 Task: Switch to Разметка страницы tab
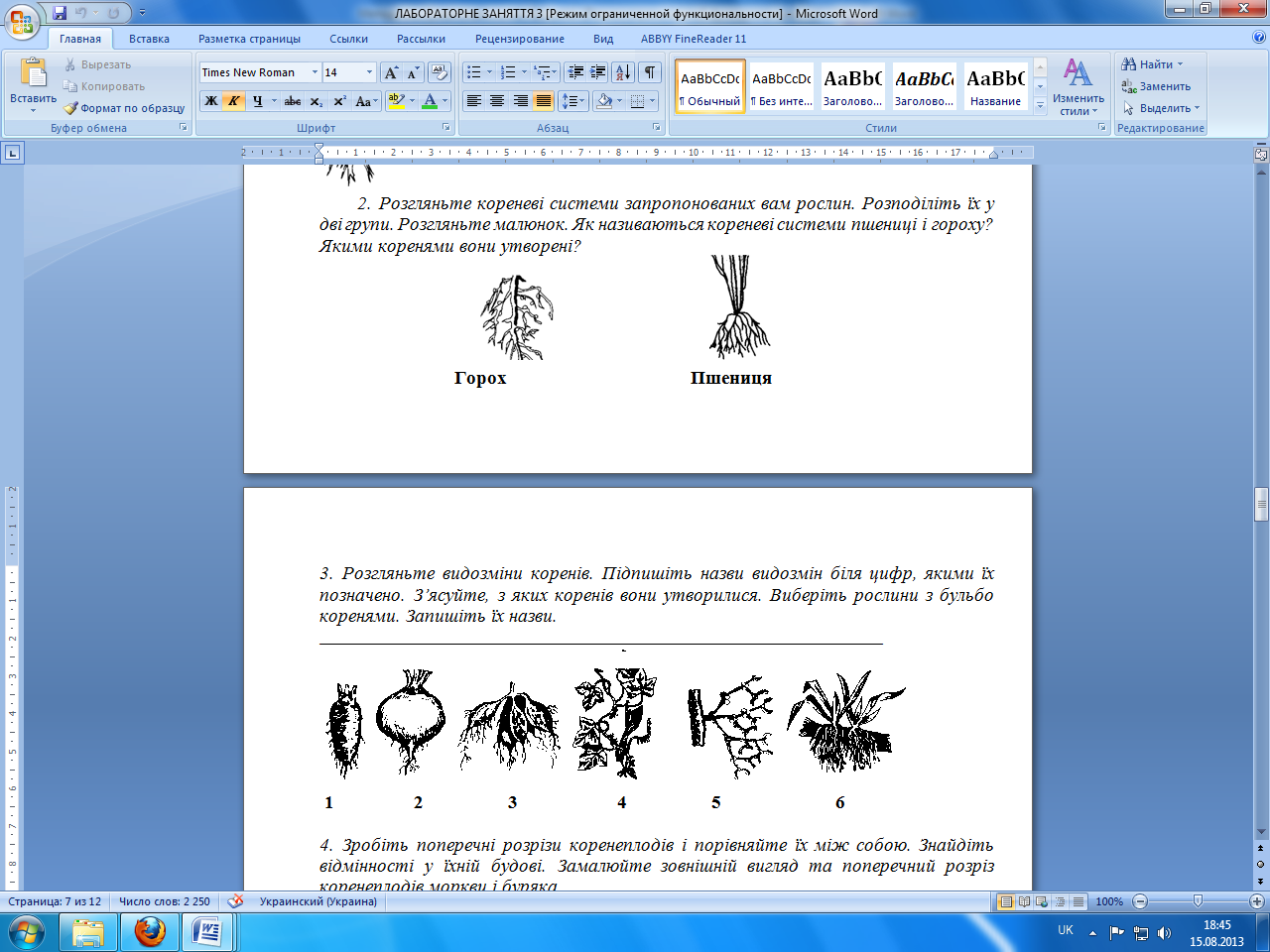tap(249, 39)
